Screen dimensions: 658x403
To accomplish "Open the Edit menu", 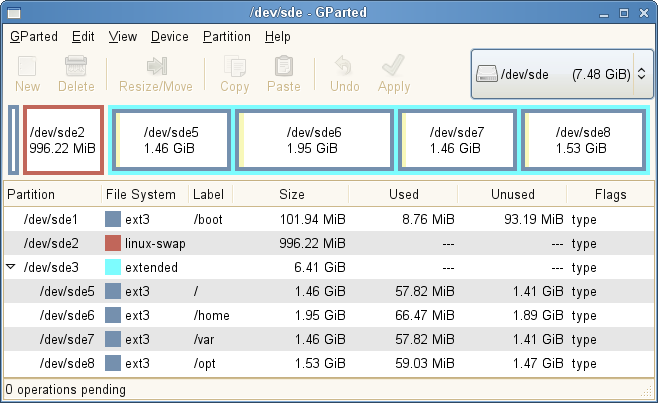I will [83, 37].
